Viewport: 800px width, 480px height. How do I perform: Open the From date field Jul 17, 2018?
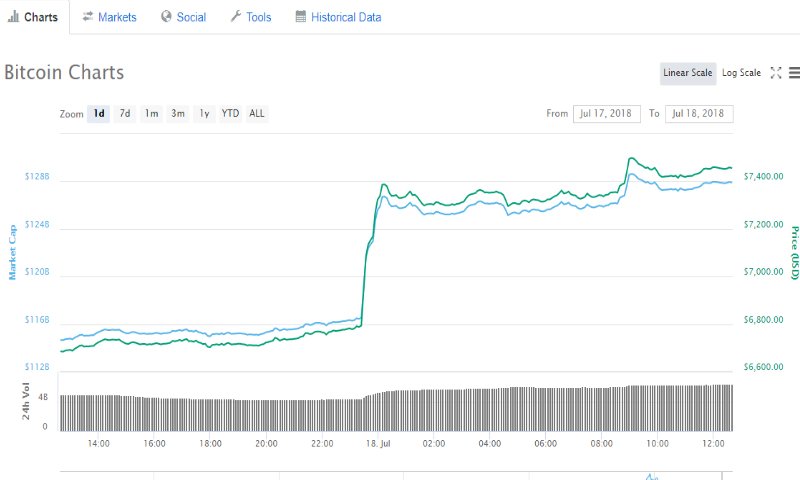click(607, 114)
